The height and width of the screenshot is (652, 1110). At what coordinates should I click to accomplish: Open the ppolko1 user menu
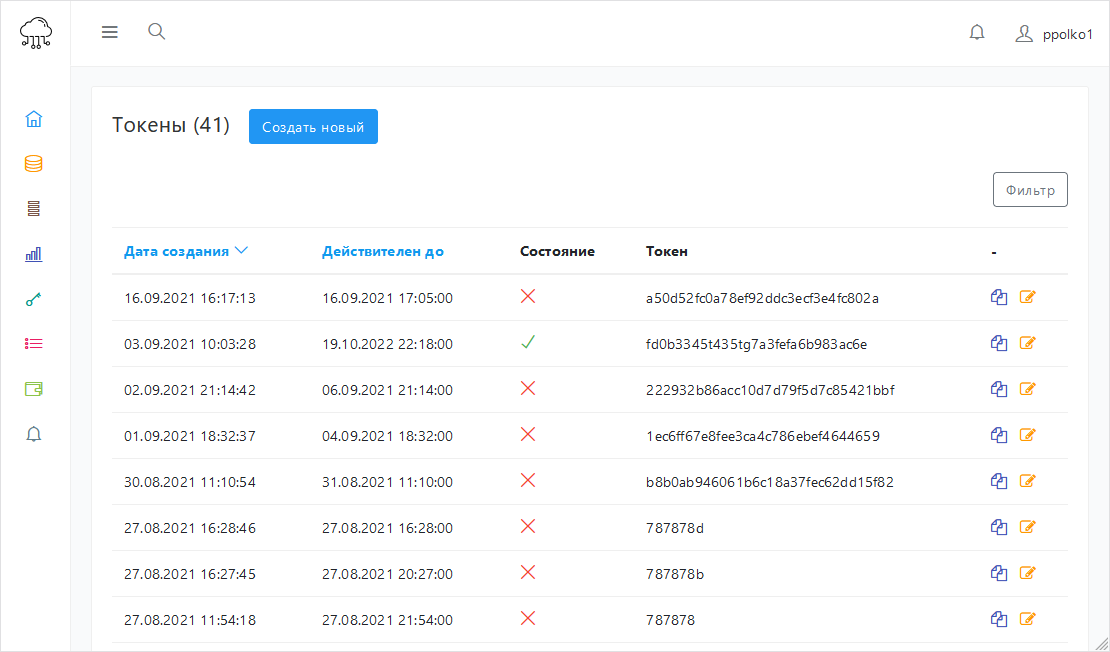click(x=1054, y=34)
